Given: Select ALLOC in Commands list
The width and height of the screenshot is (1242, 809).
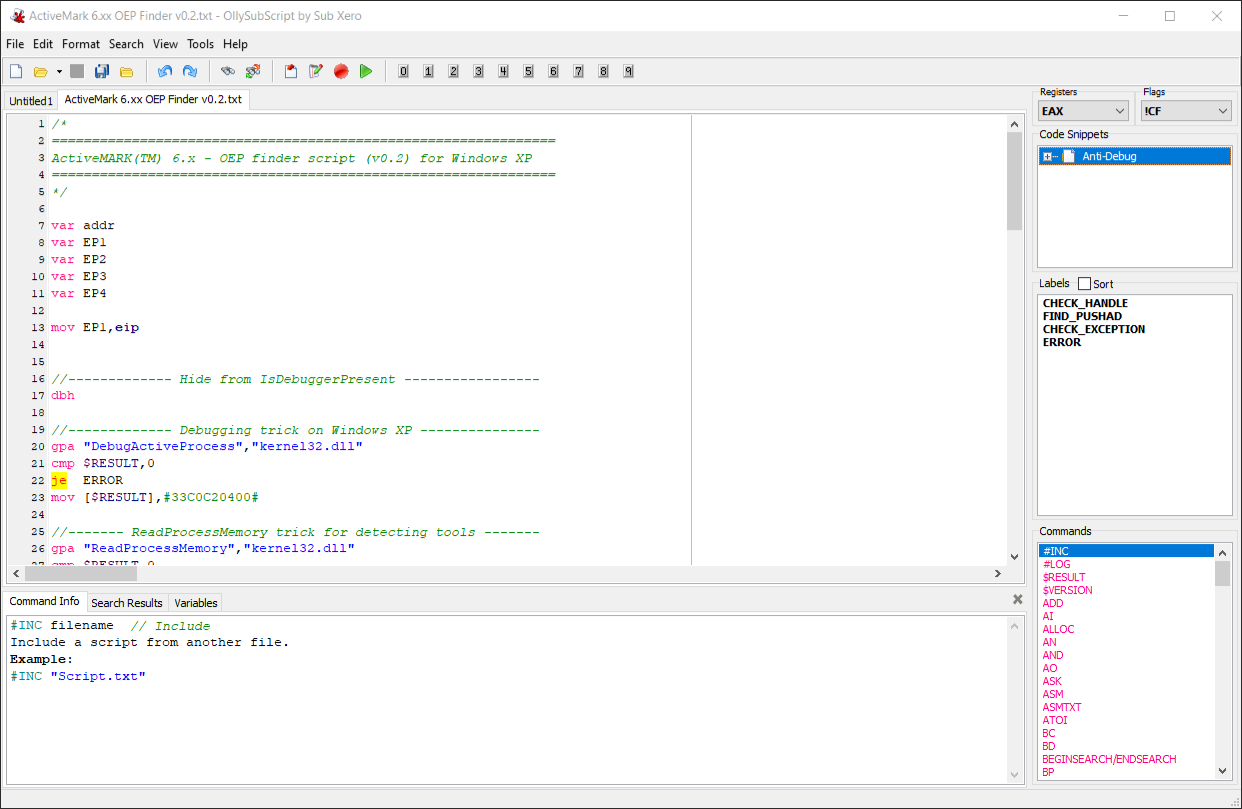Looking at the screenshot, I should [x=1058, y=629].
